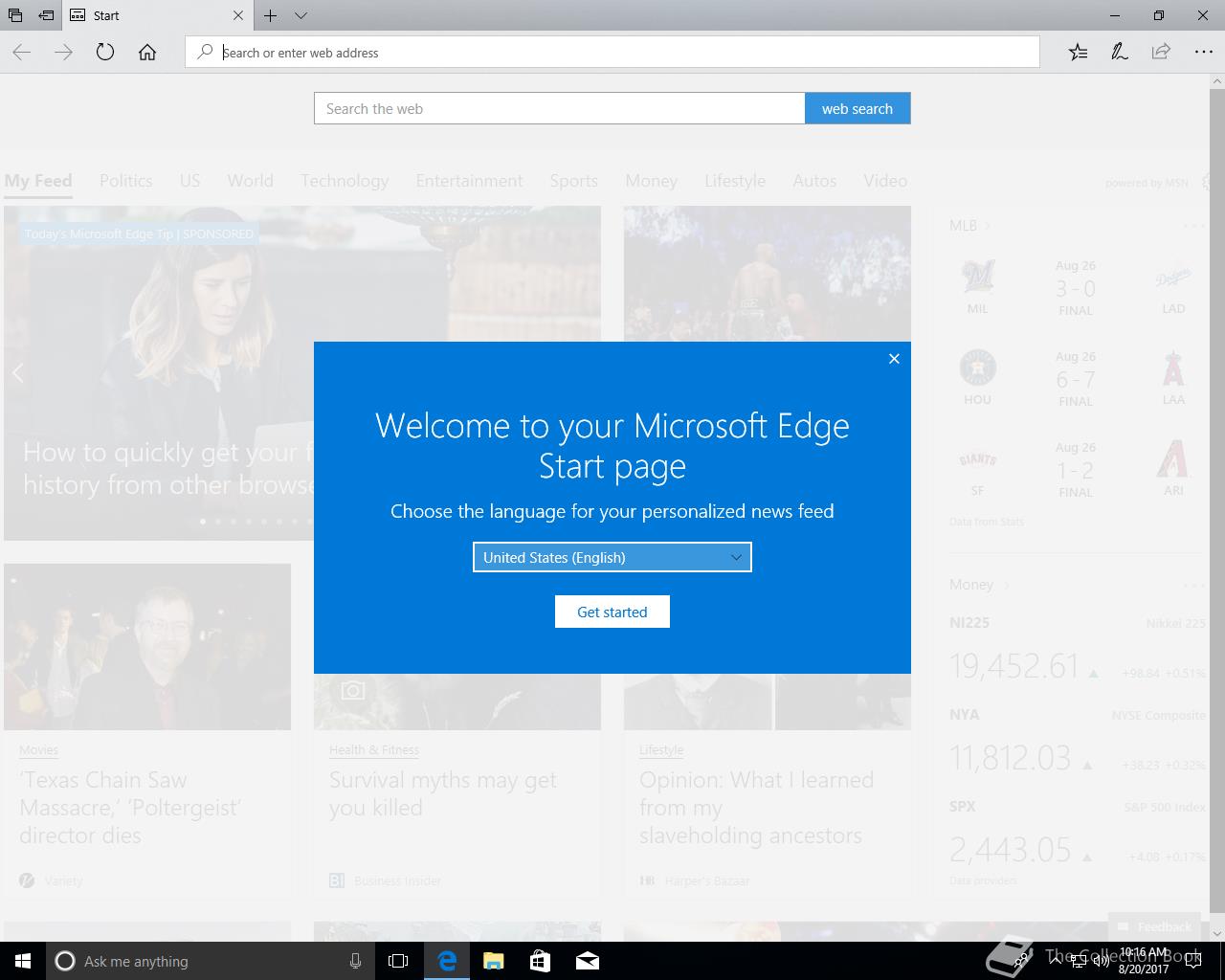
Task: Open the World news tab
Action: coord(250,181)
